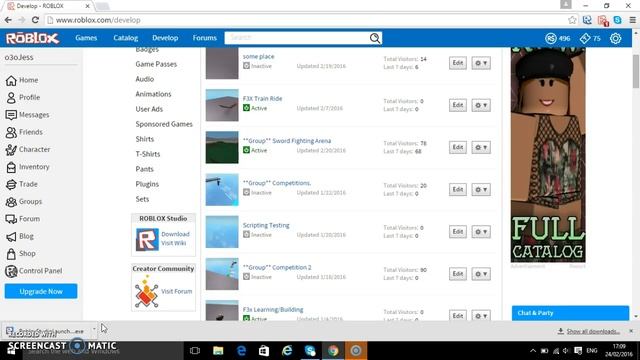Open the Visit Forum link
The width and height of the screenshot is (640, 360).
coord(176,291)
